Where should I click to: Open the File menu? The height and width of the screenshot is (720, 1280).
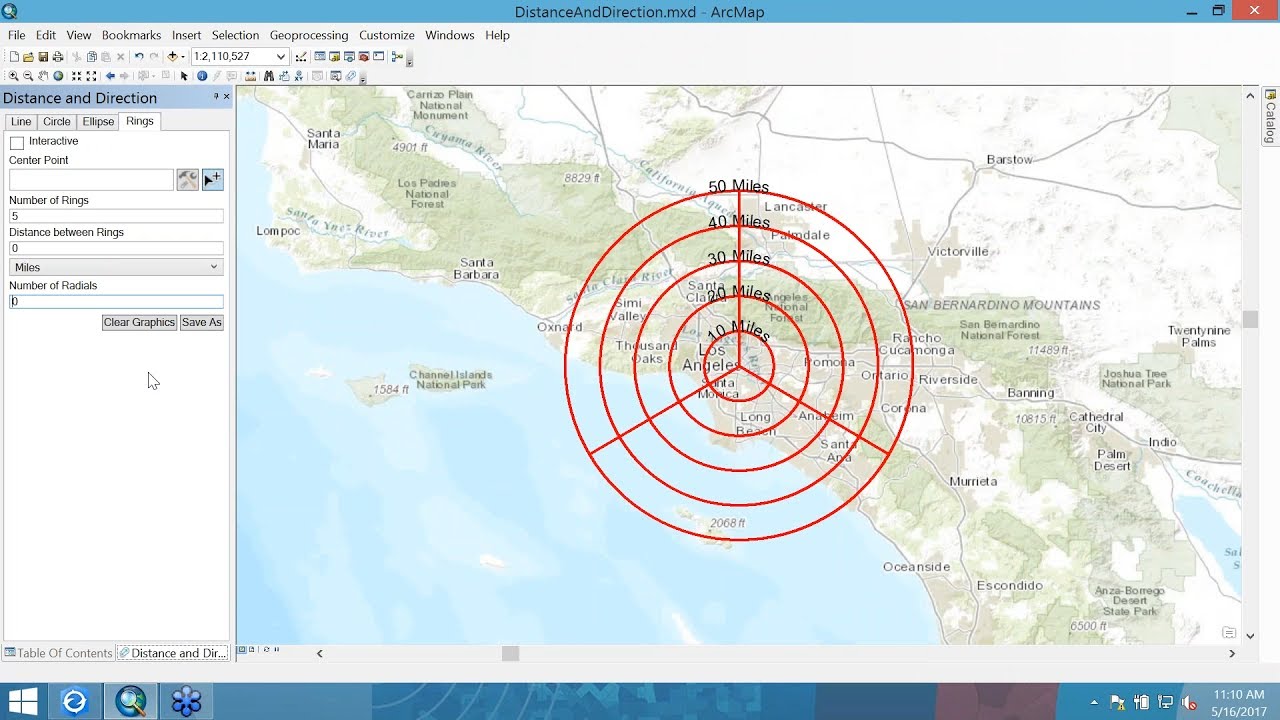pyautogui.click(x=17, y=35)
